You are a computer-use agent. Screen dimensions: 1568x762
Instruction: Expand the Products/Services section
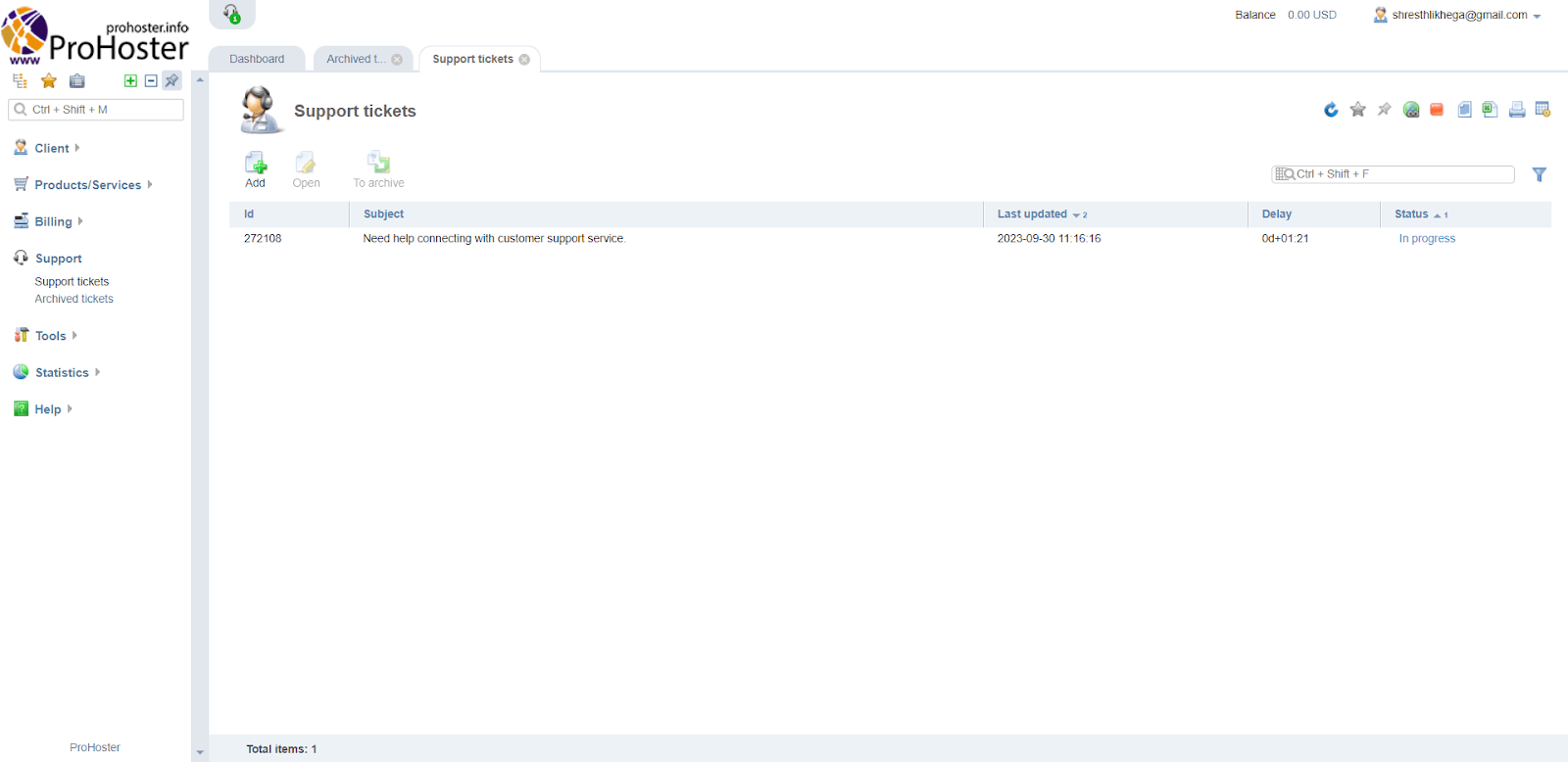click(x=87, y=185)
